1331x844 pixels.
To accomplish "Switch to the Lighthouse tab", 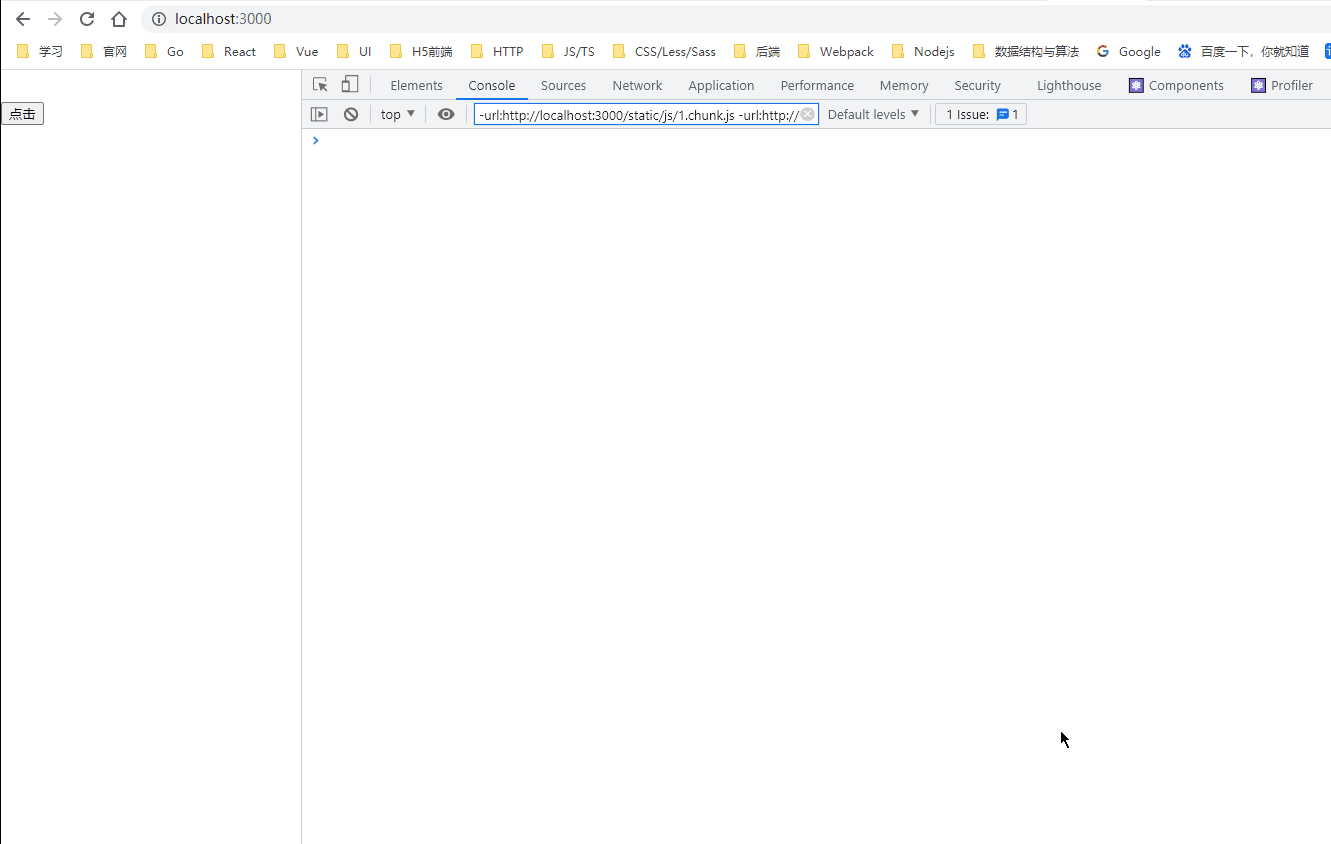I will click(x=1069, y=85).
